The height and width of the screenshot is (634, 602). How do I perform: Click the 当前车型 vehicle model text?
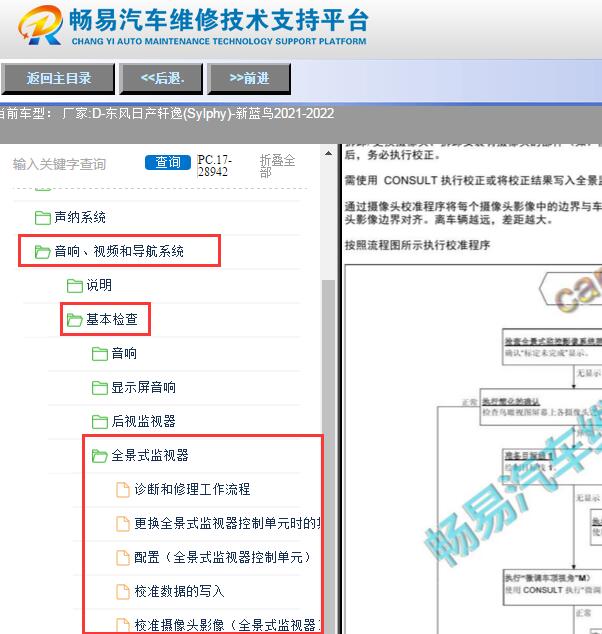167,113
